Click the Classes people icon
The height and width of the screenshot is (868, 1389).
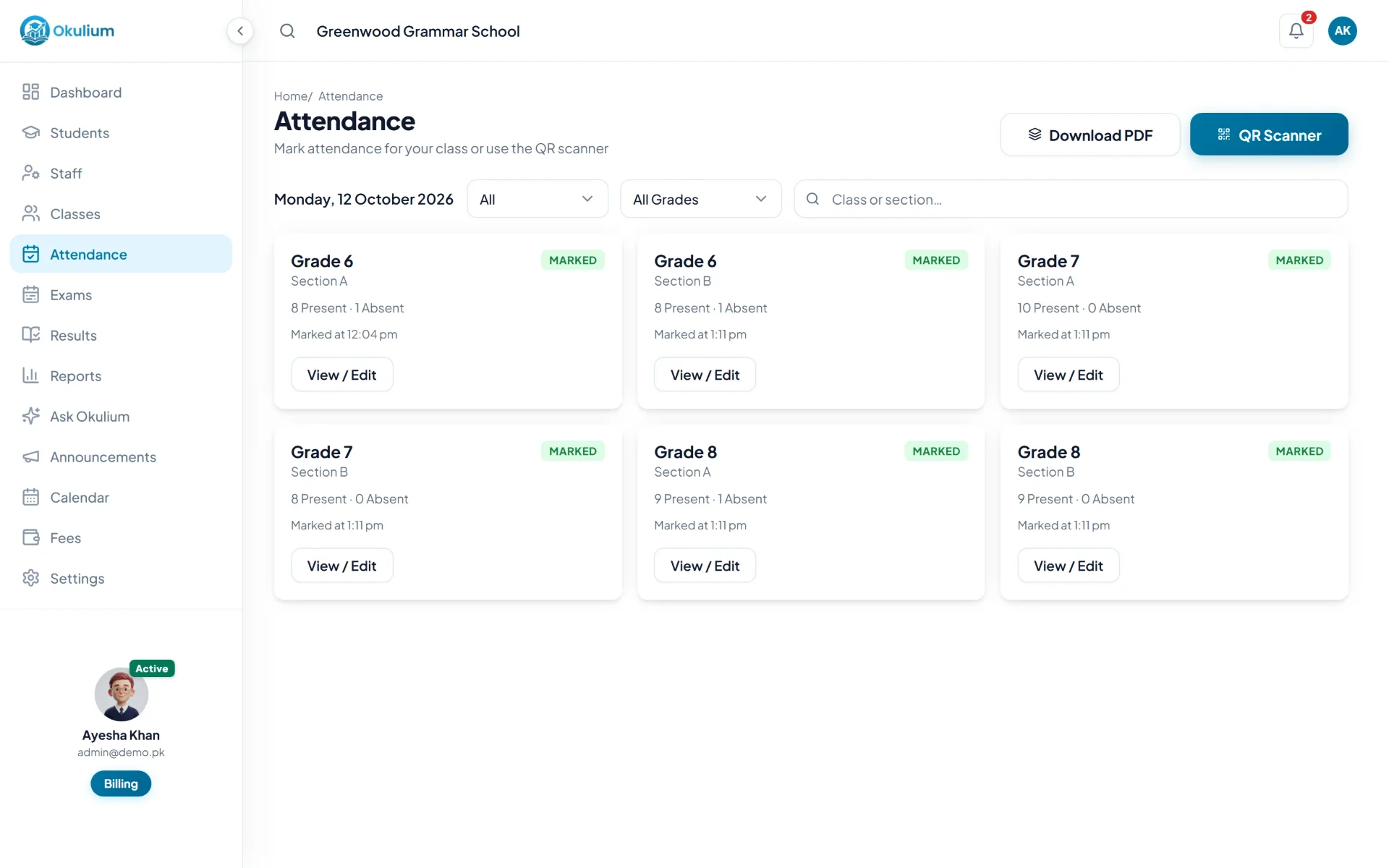[x=30, y=213]
